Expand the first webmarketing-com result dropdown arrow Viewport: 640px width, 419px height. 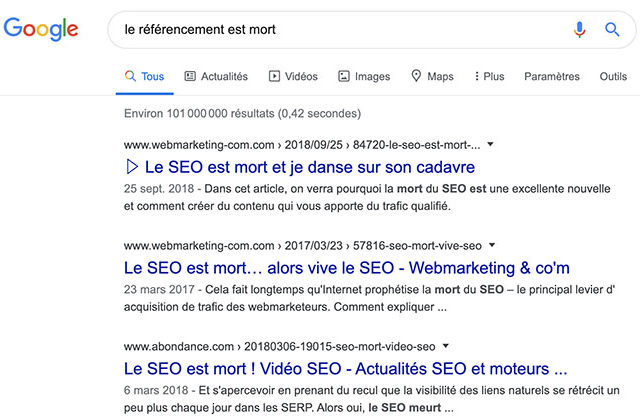[x=491, y=144]
